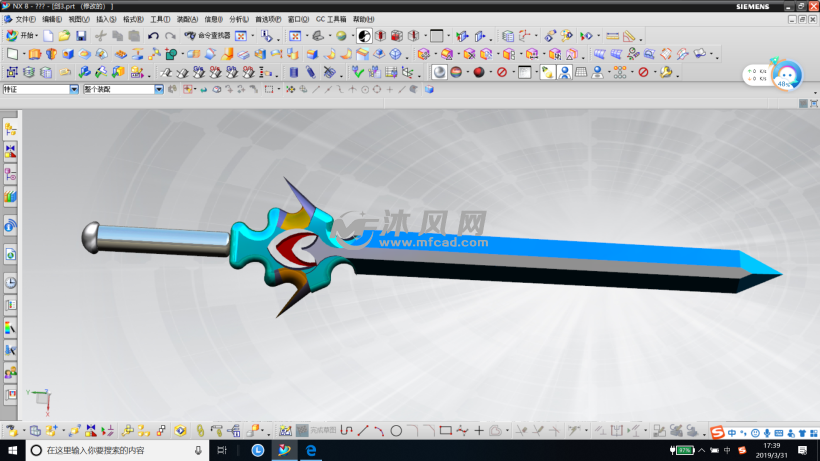Click the Measure Distance ruler icon
The image size is (820, 461).
coord(612,36)
